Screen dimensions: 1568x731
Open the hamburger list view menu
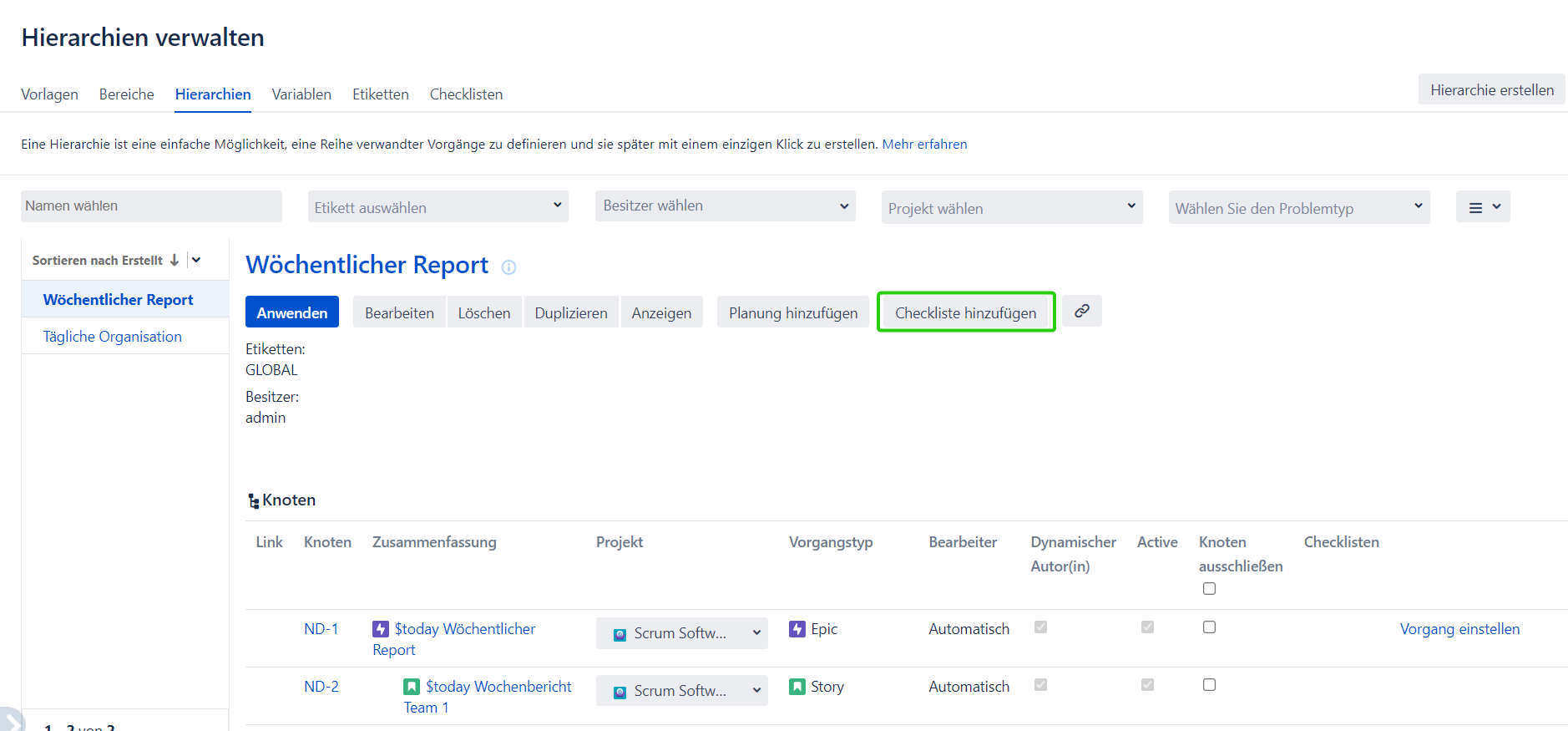click(1482, 207)
